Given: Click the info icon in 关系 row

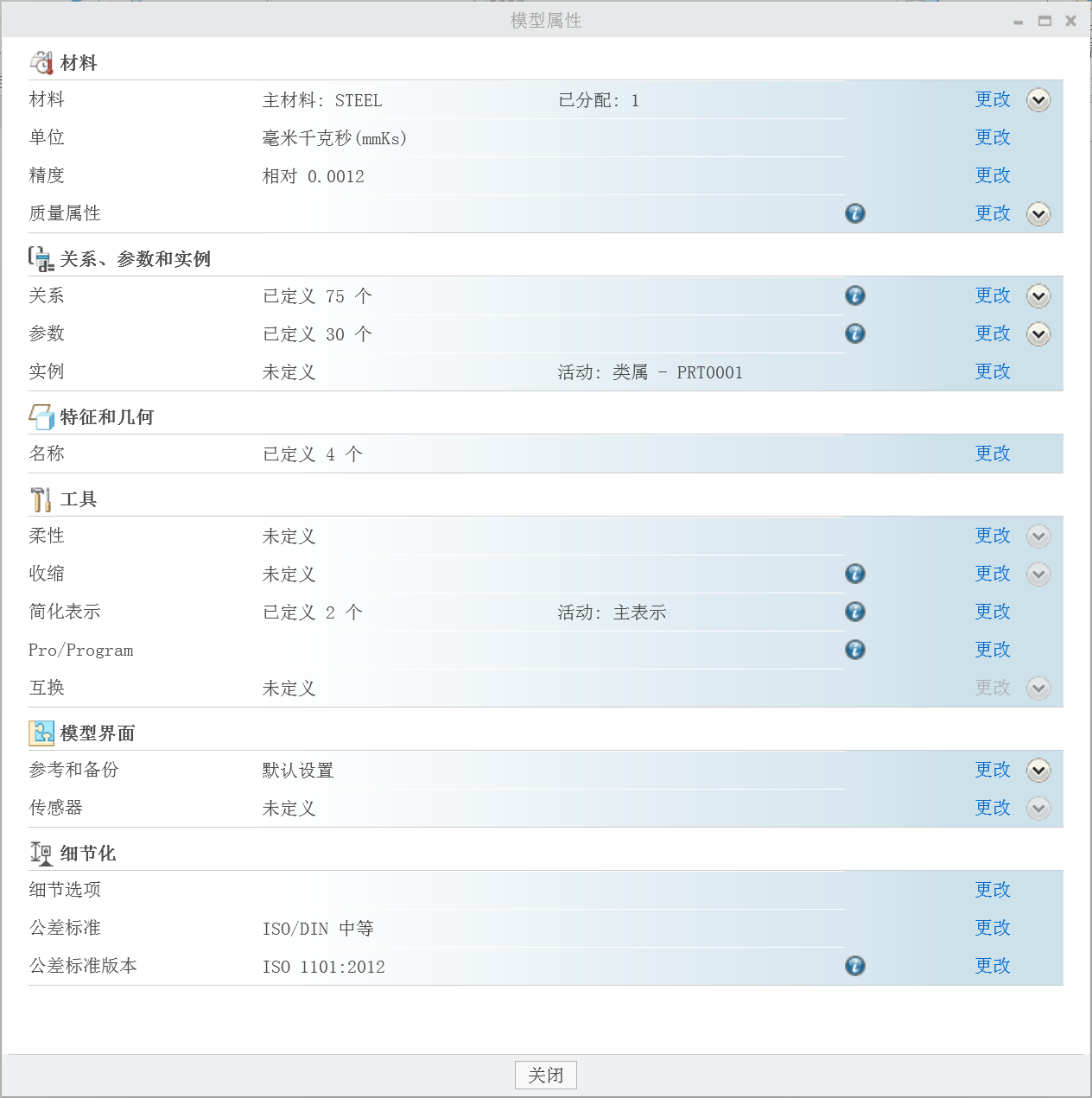Looking at the screenshot, I should tap(854, 295).
